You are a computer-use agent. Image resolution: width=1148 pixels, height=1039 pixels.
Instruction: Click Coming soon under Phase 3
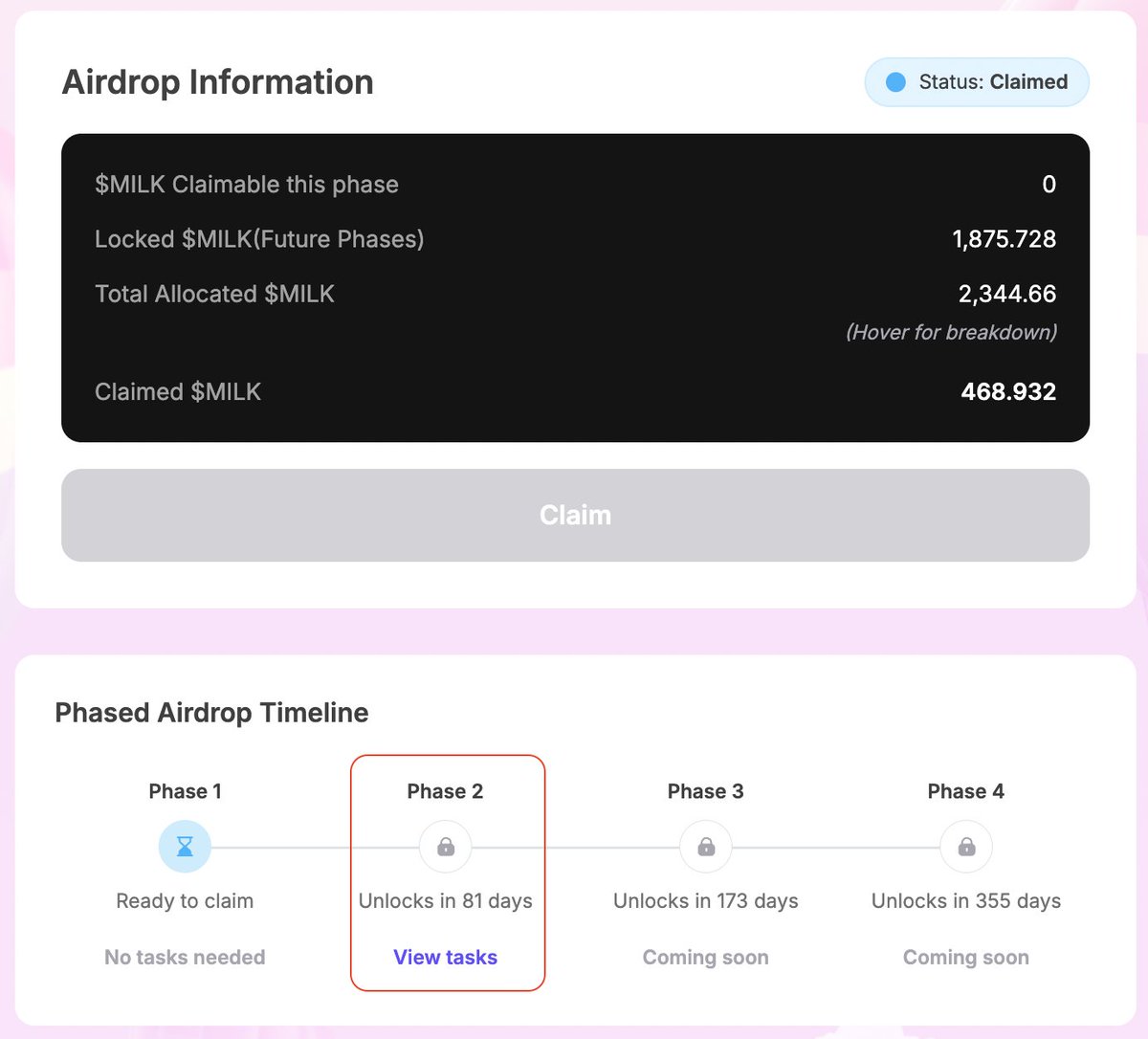pyautogui.click(x=706, y=957)
